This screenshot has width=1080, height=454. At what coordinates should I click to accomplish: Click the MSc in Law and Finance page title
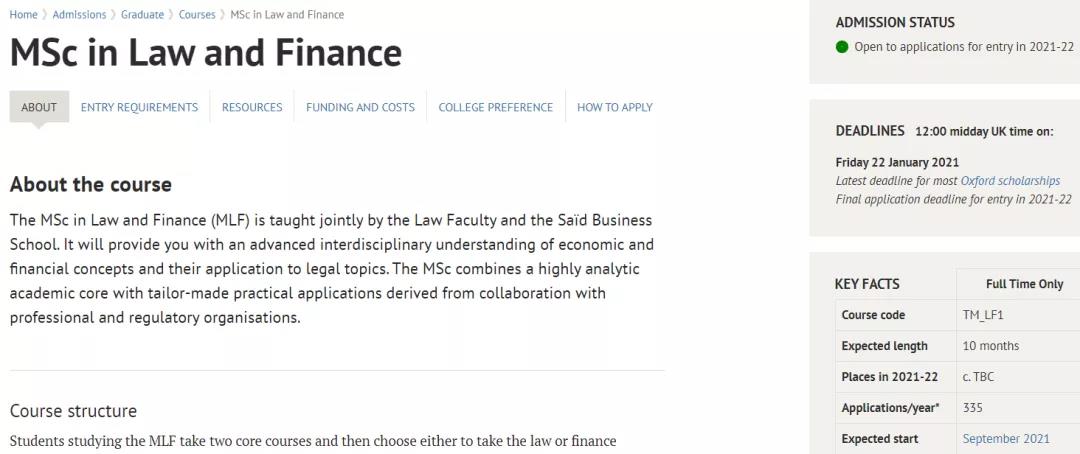coord(206,53)
